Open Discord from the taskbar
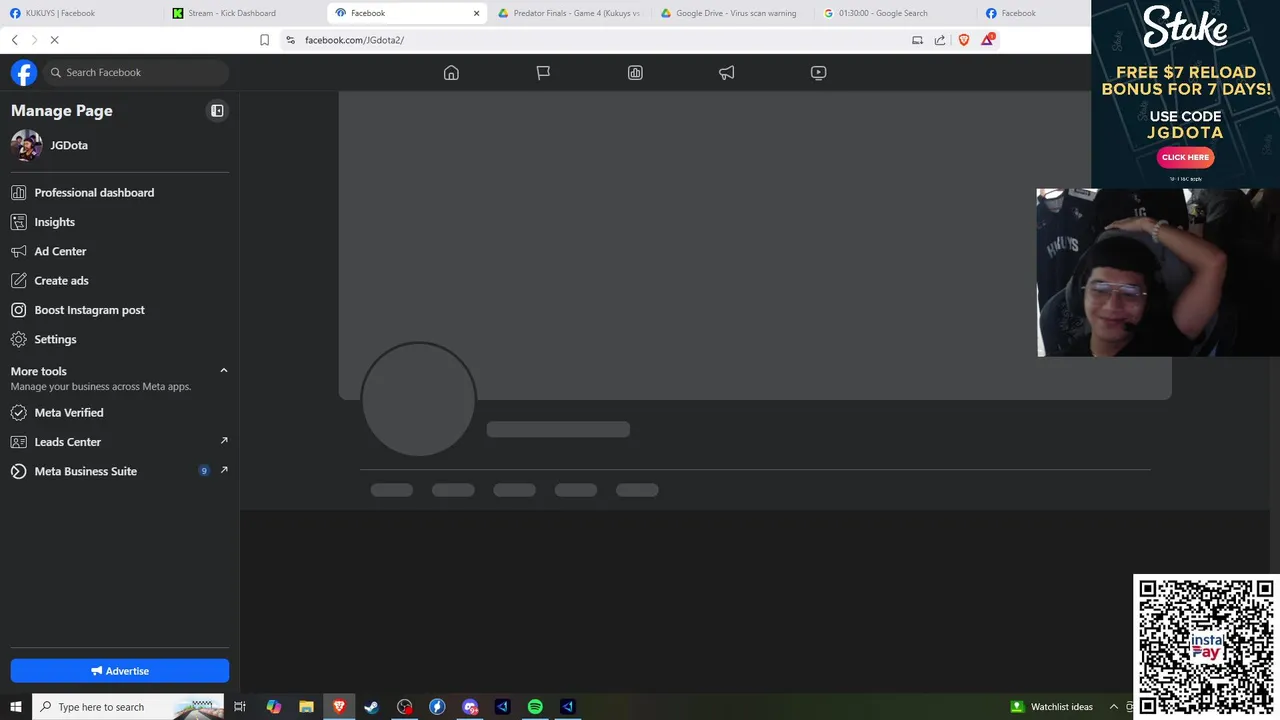 470,707
